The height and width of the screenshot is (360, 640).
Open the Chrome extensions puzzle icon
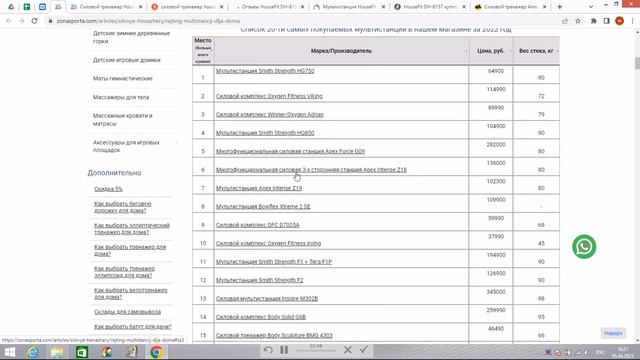click(593, 21)
